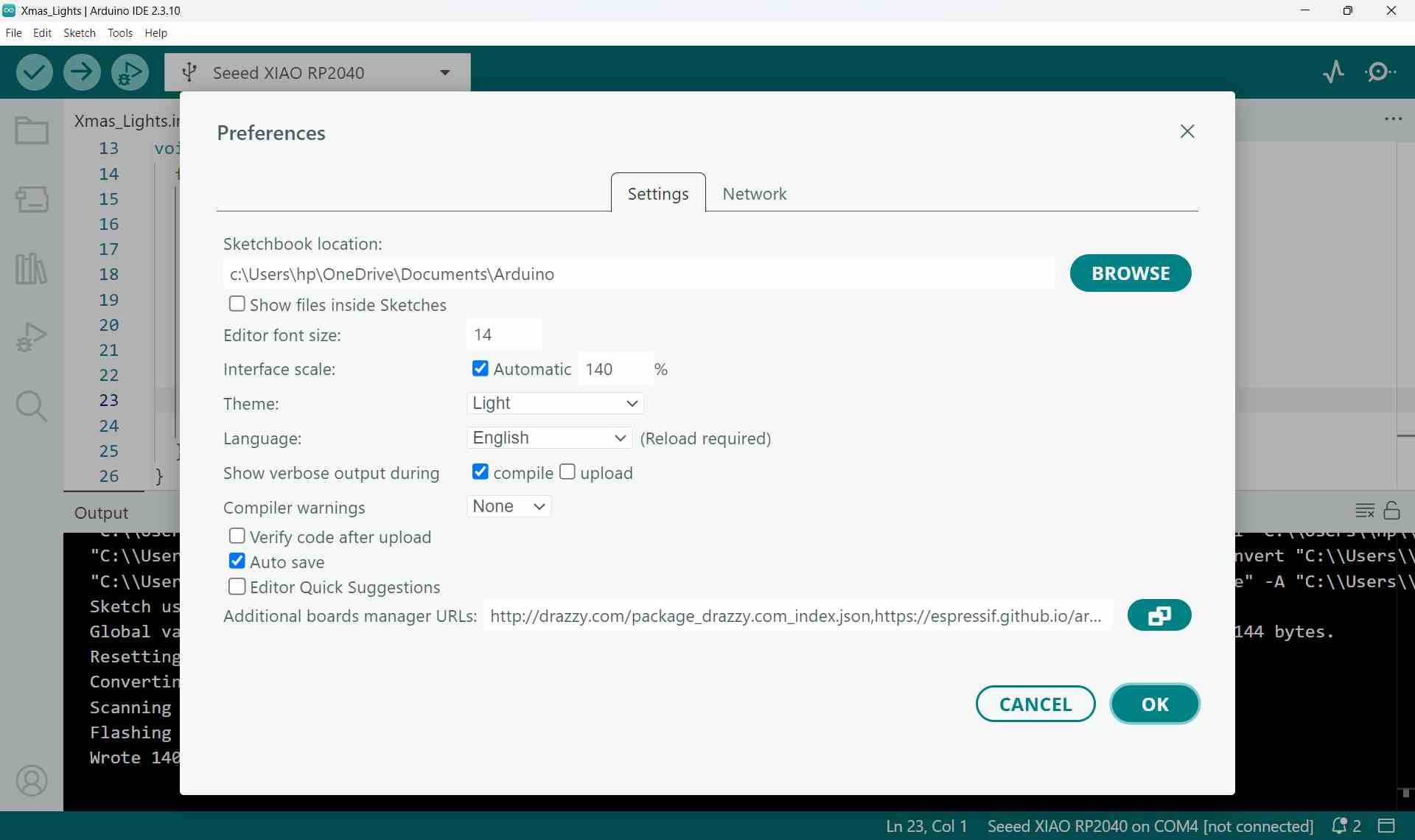Open the Boards Manager sidebar icon
Screen dimensions: 1415x840
(32, 199)
